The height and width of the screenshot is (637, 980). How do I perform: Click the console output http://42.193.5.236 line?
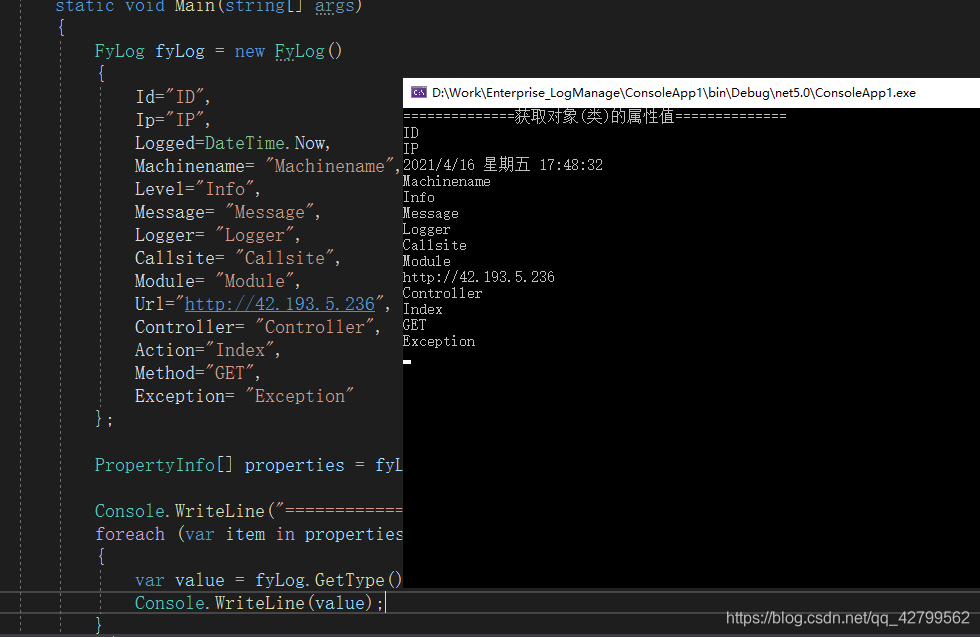(x=479, y=277)
